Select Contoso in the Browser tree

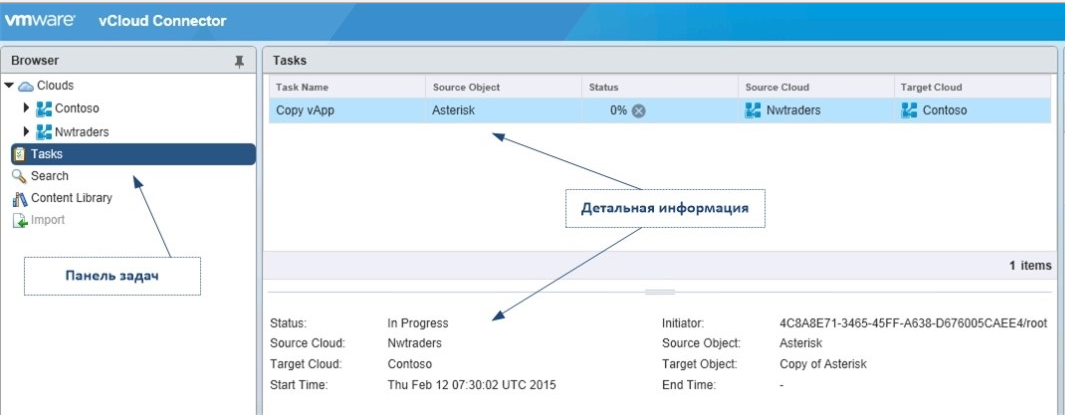point(77,108)
